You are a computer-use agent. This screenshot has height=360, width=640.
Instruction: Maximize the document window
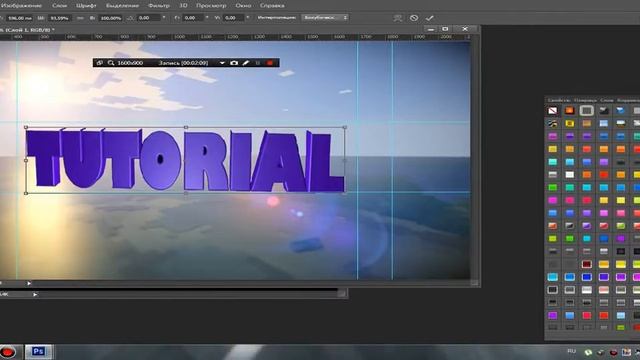pyautogui.click(x=445, y=29)
